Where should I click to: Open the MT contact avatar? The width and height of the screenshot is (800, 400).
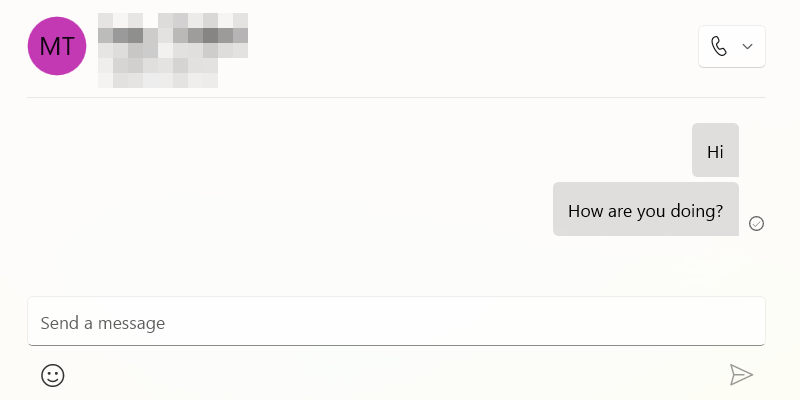pyautogui.click(x=57, y=46)
